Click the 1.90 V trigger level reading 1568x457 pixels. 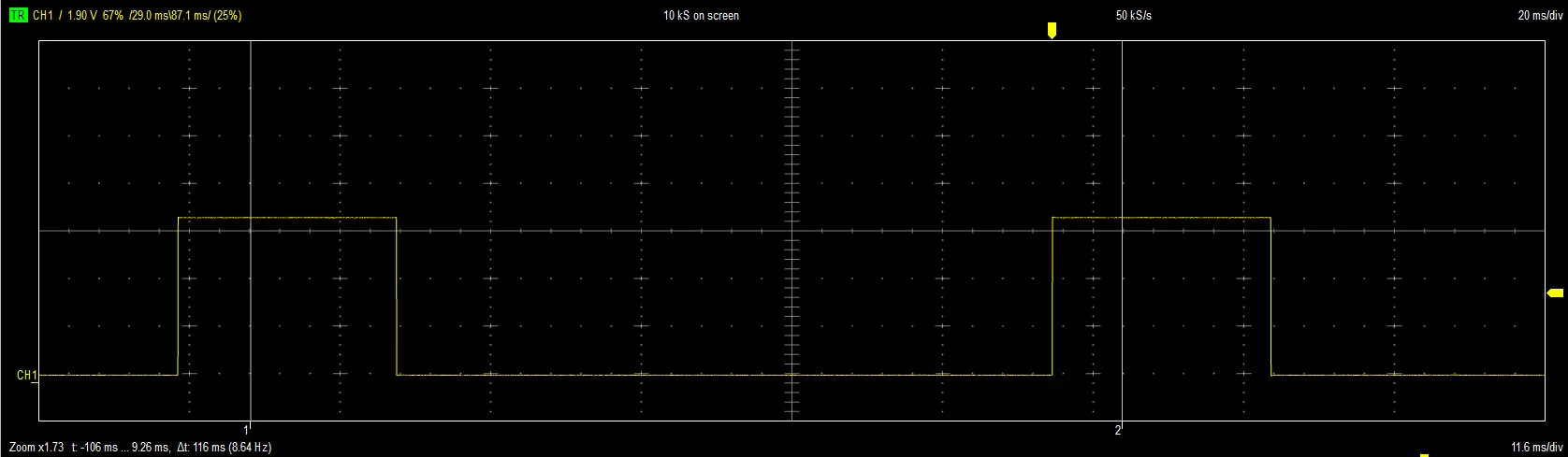click(82, 16)
